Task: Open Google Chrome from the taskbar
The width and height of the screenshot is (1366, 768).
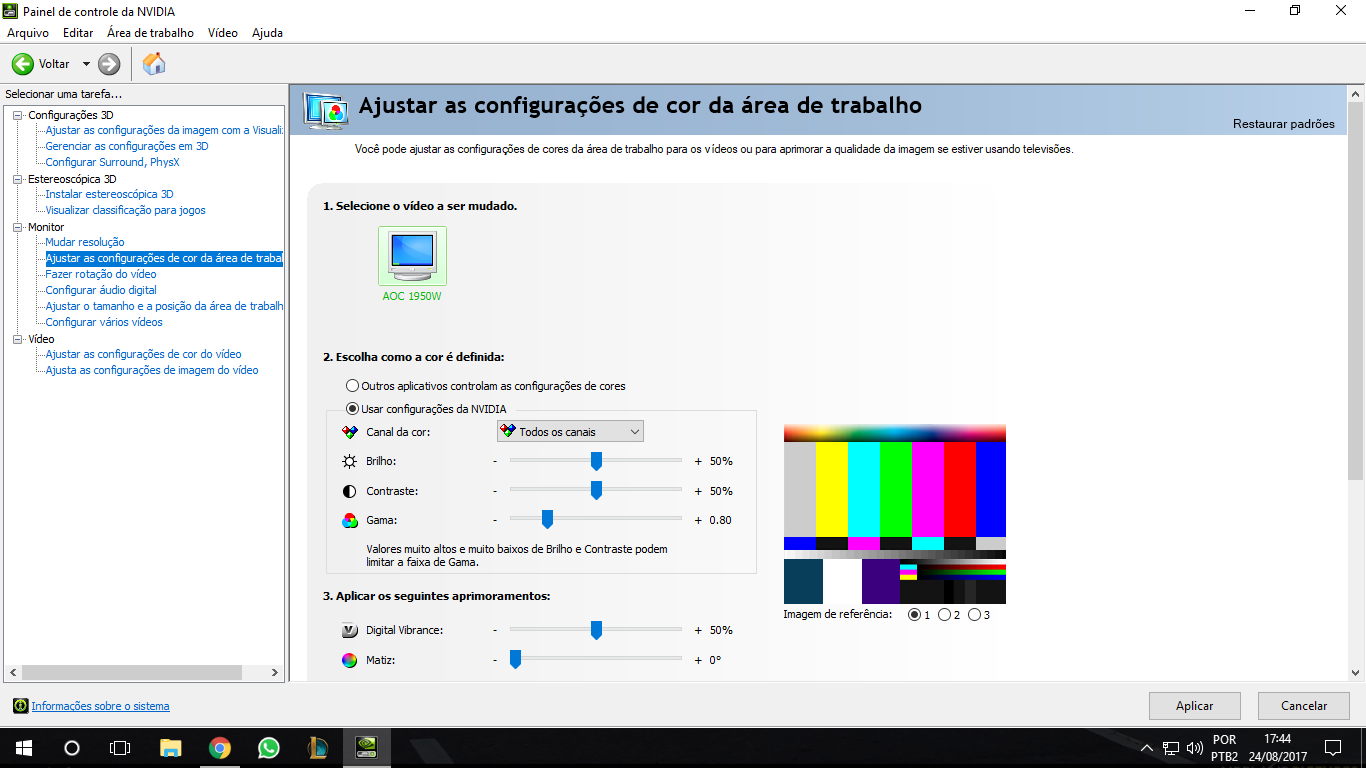Action: click(x=220, y=748)
